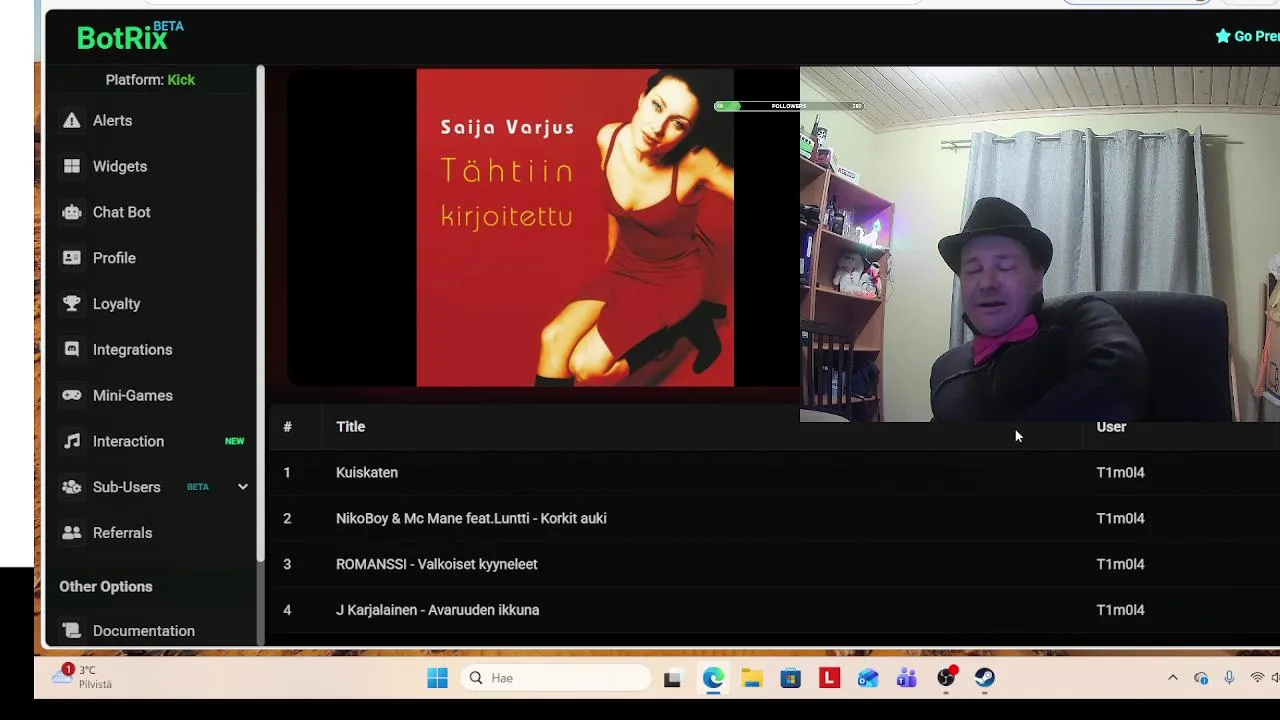This screenshot has height=720, width=1280.
Task: Click the Integrations icon
Action: 71,350
